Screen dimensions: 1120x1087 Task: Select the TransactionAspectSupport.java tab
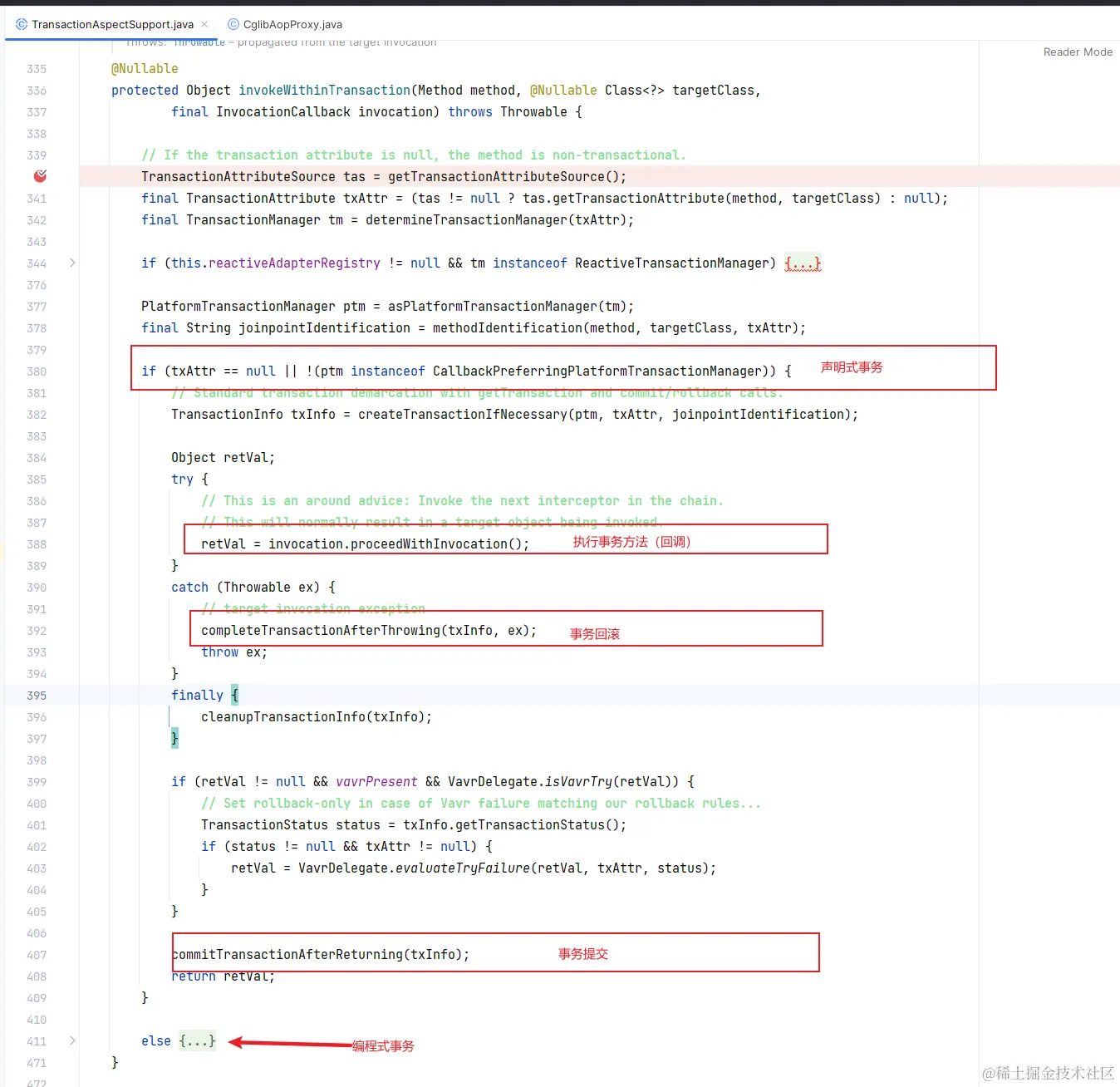click(x=111, y=24)
